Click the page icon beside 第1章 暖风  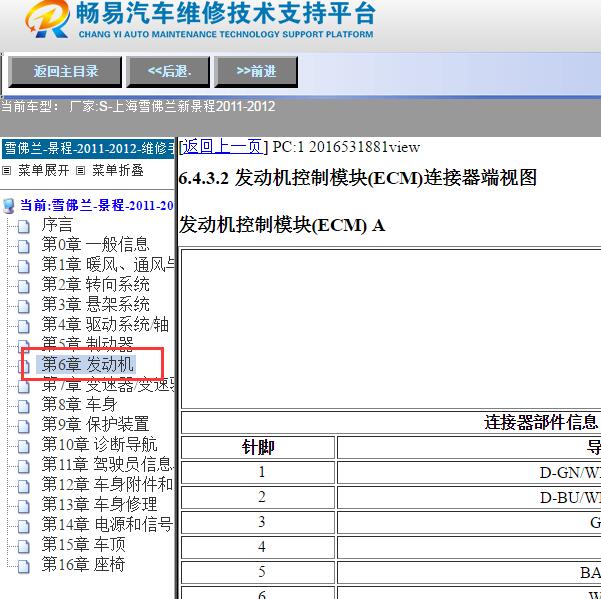click(x=24, y=266)
